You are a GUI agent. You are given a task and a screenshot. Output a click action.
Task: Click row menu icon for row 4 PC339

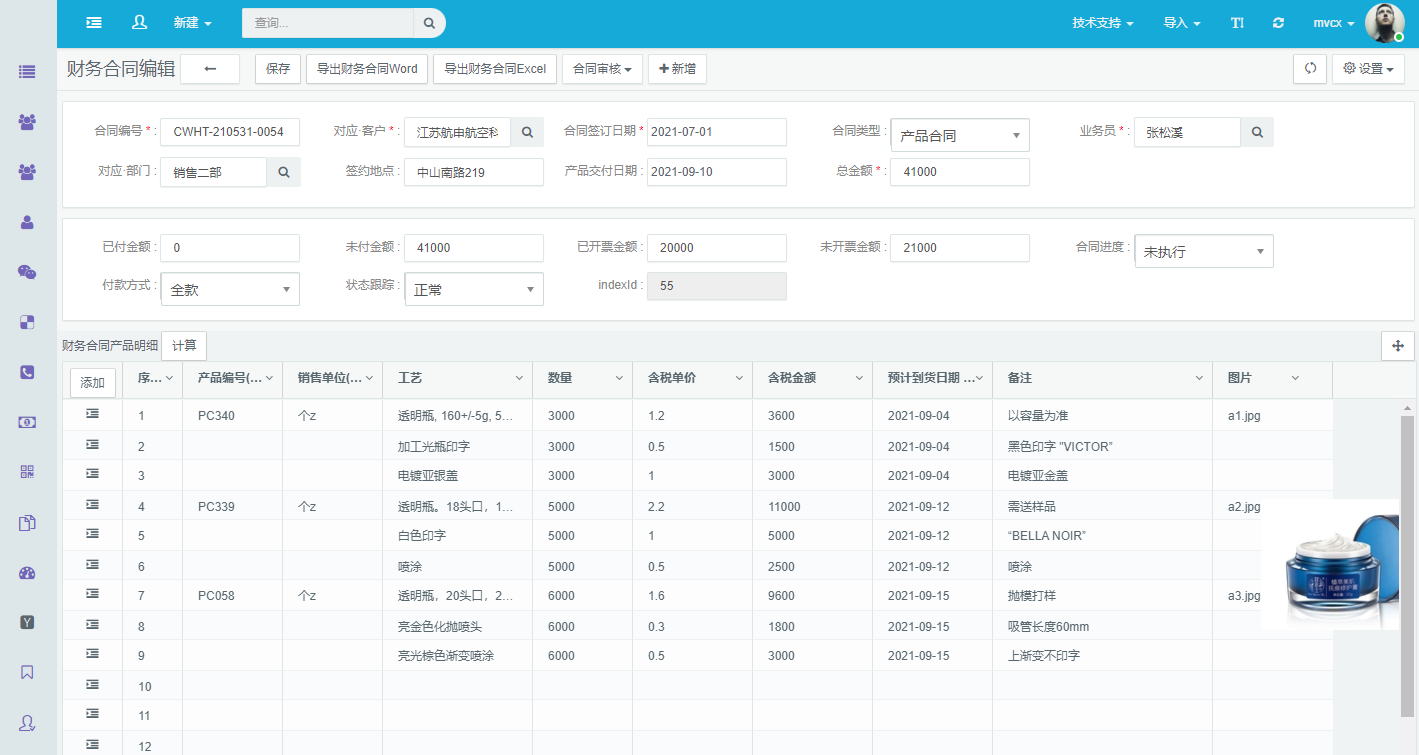[93, 504]
